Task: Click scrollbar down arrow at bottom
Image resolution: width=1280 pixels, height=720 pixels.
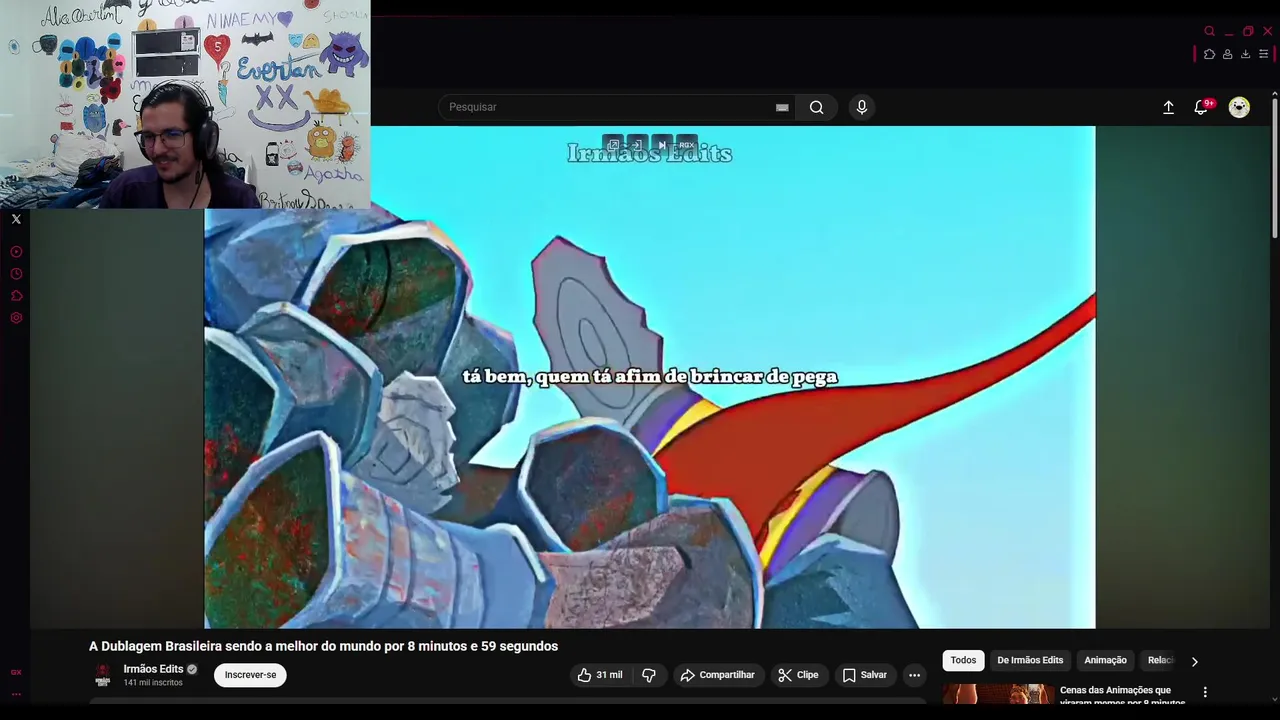Action: pyautogui.click(x=1274, y=700)
